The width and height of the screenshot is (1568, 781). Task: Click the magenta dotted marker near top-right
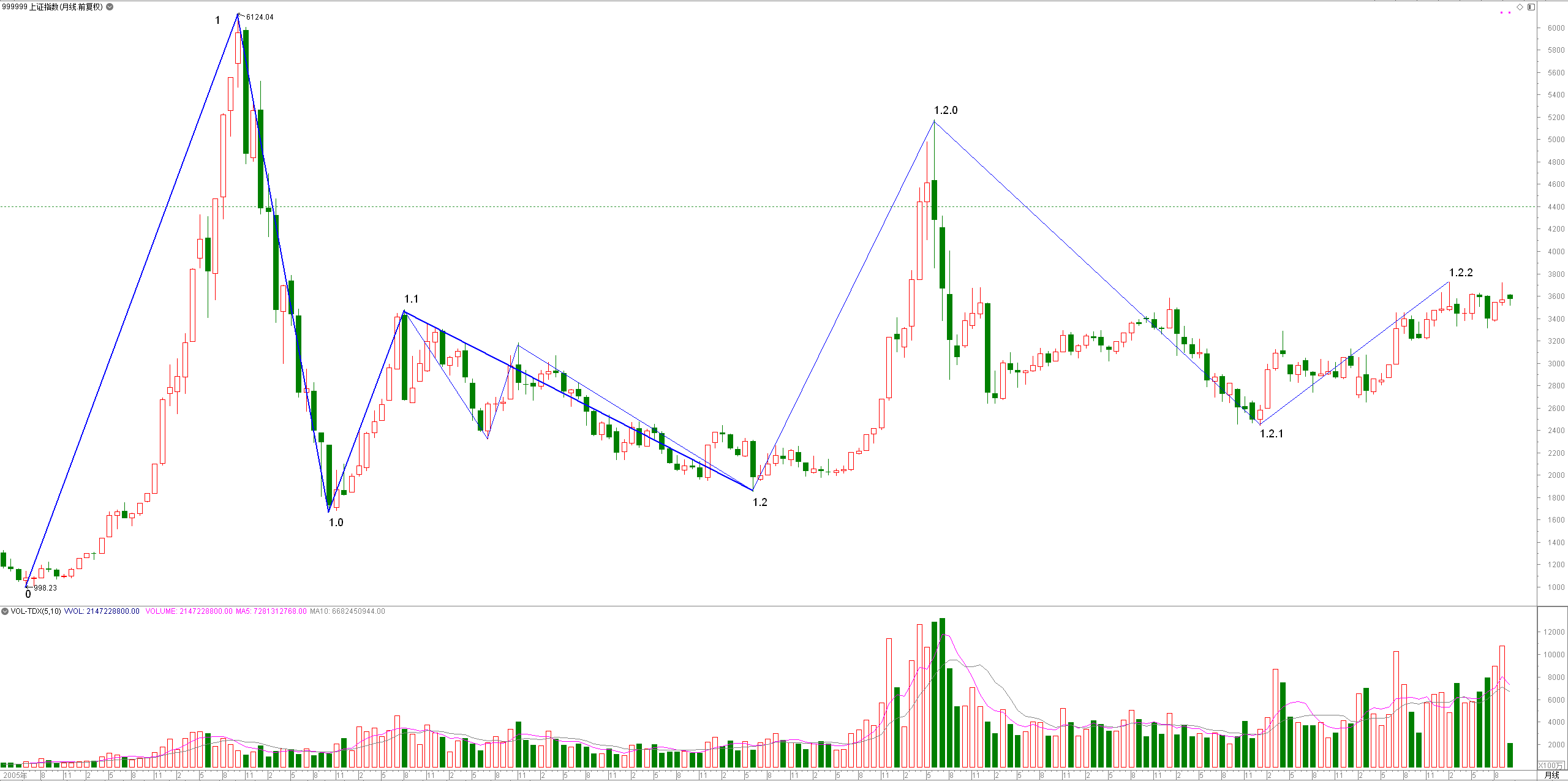1505,12
